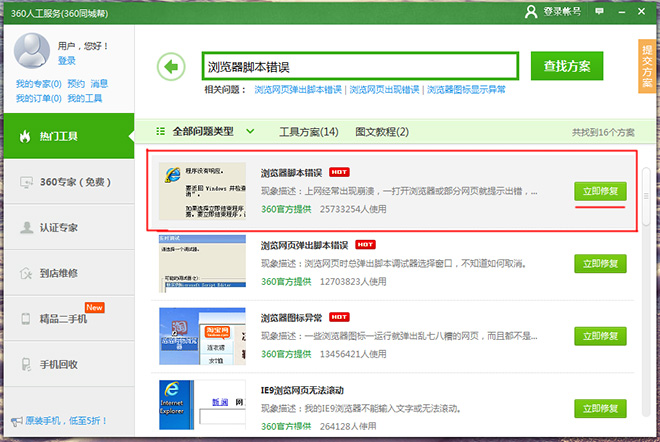Click the house-wrench icon beside 到店维修
The height and width of the screenshot is (442, 660).
pyautogui.click(x=26, y=273)
